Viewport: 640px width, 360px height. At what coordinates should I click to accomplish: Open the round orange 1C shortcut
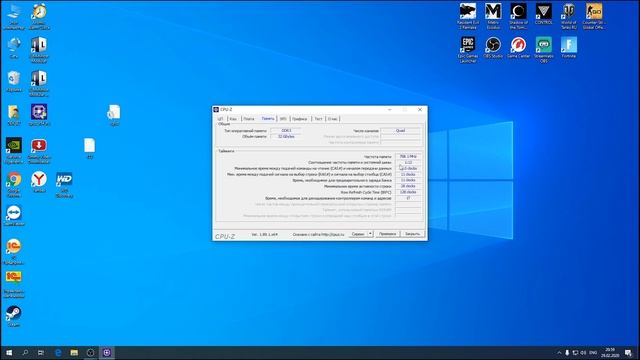tap(14, 251)
